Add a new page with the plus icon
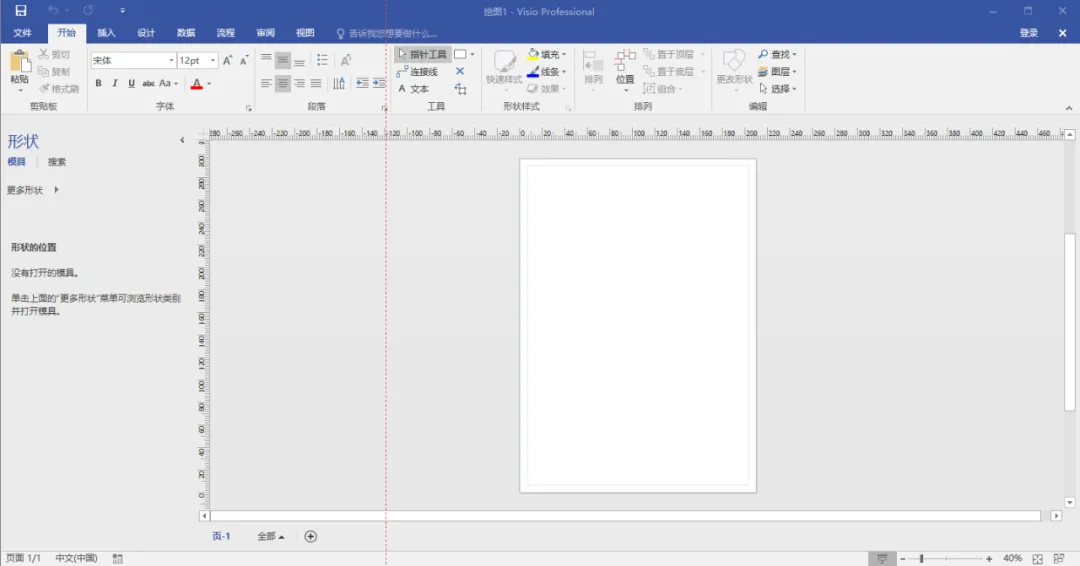 pos(311,536)
